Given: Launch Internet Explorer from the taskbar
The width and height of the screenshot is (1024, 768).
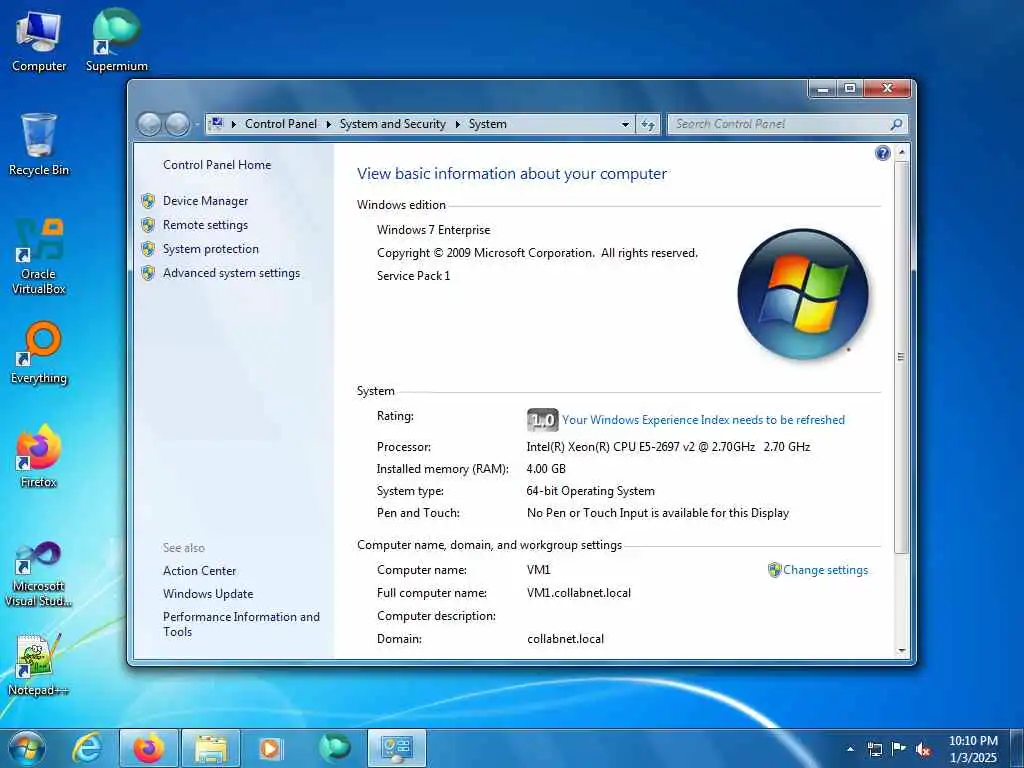Looking at the screenshot, I should (88, 748).
